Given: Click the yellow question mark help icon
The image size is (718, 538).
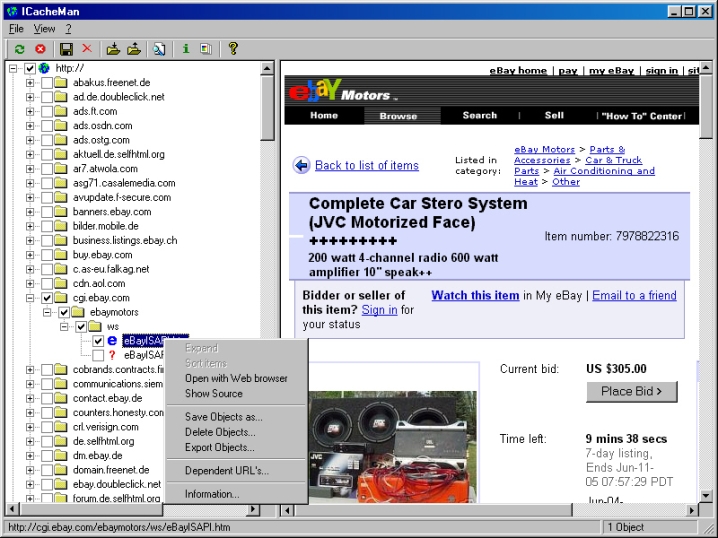Looking at the screenshot, I should pos(233,48).
